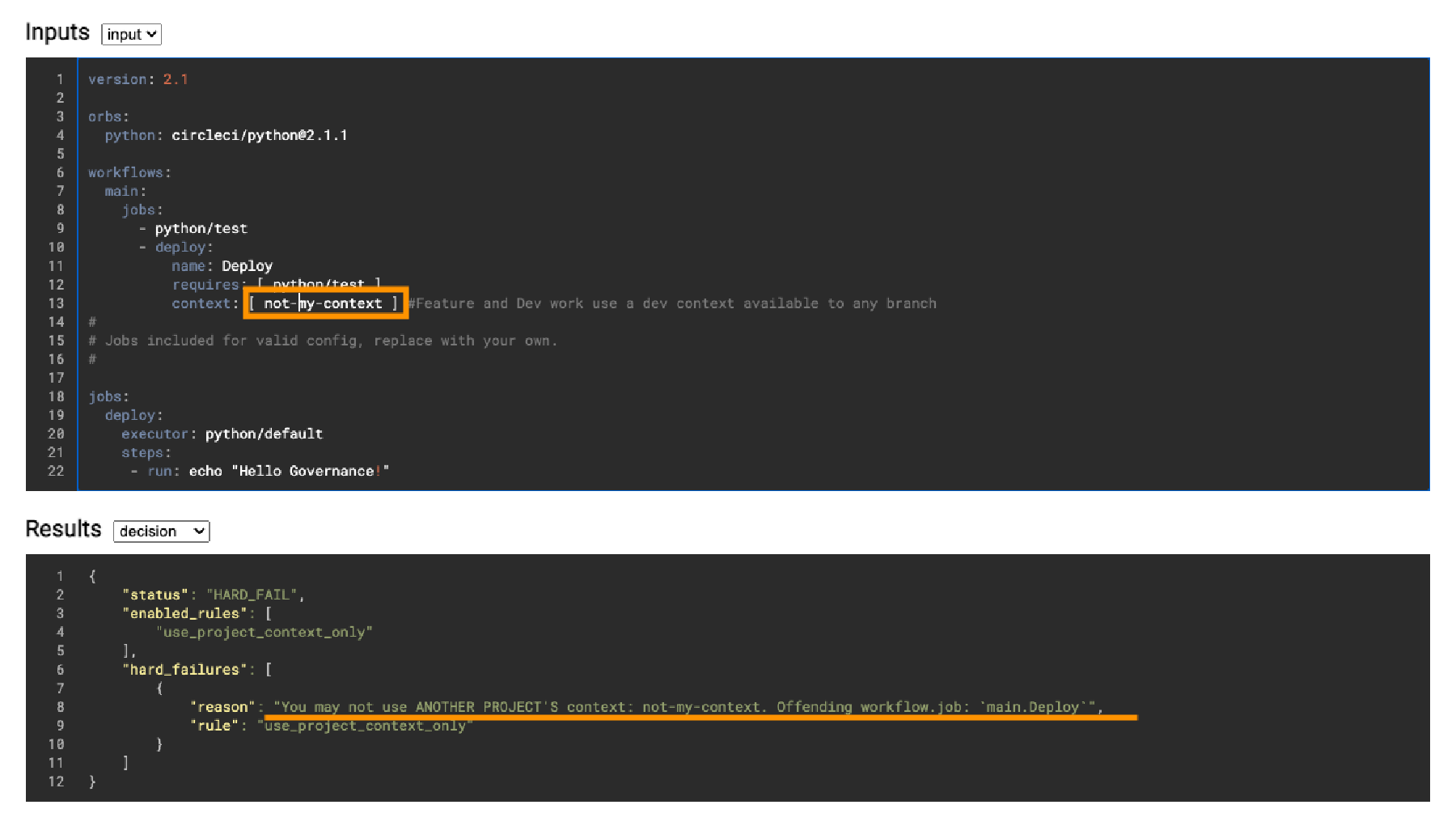Click line number 13 in Inputs
This screenshot has width=1456, height=826.
(56, 303)
